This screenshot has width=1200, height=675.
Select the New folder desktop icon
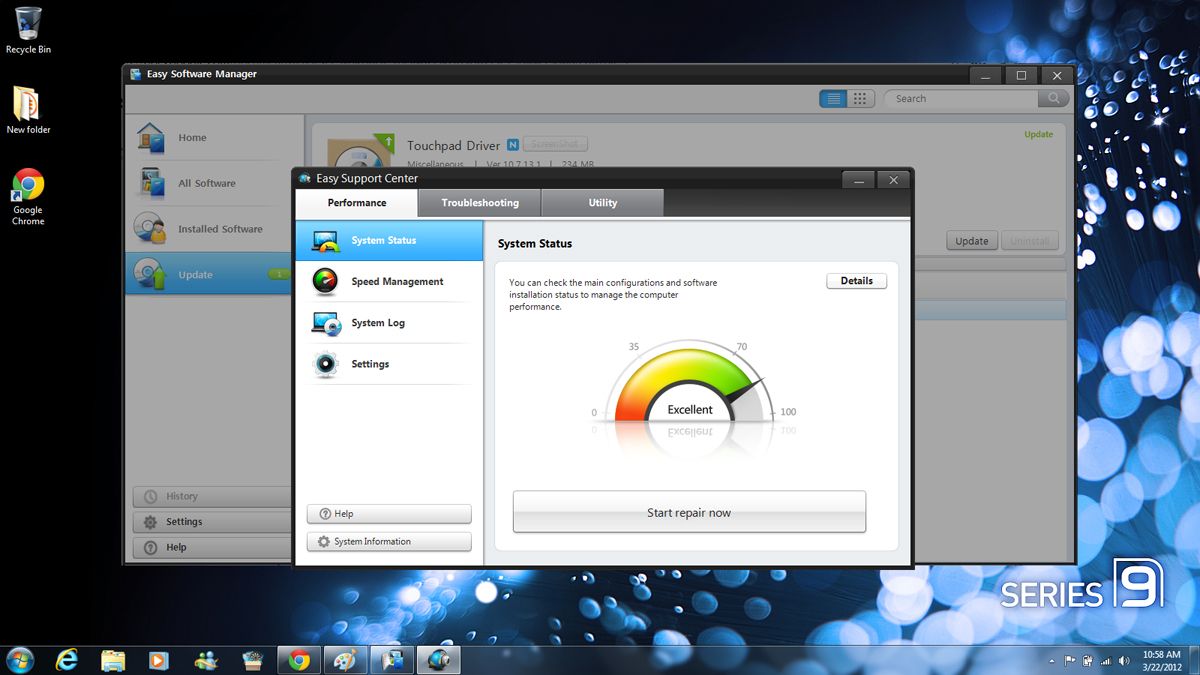click(28, 111)
